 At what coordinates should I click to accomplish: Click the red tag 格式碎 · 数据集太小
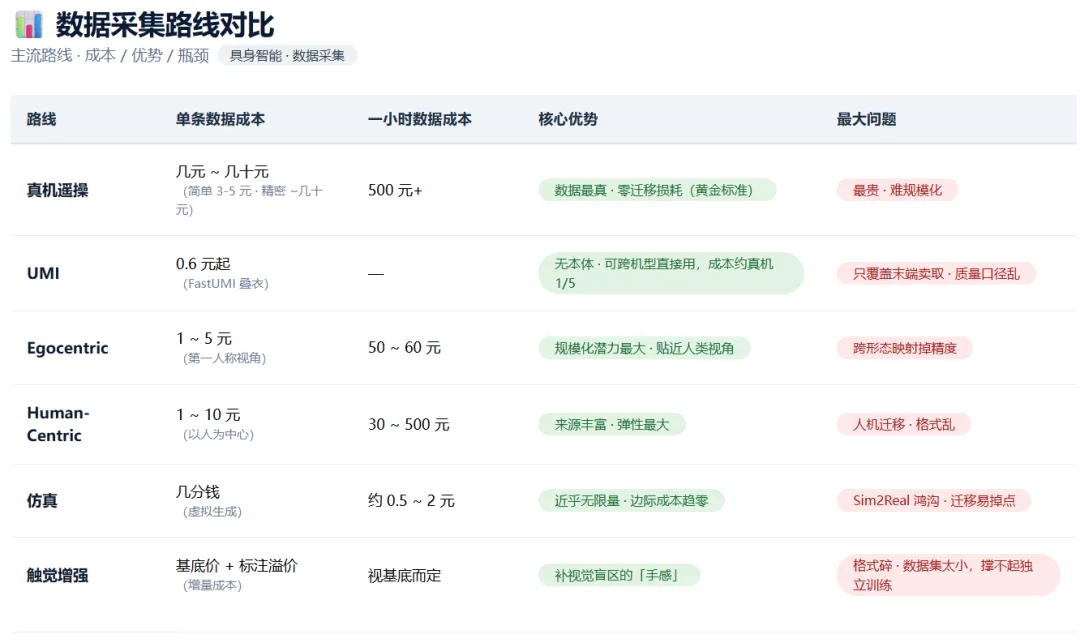[948, 575]
